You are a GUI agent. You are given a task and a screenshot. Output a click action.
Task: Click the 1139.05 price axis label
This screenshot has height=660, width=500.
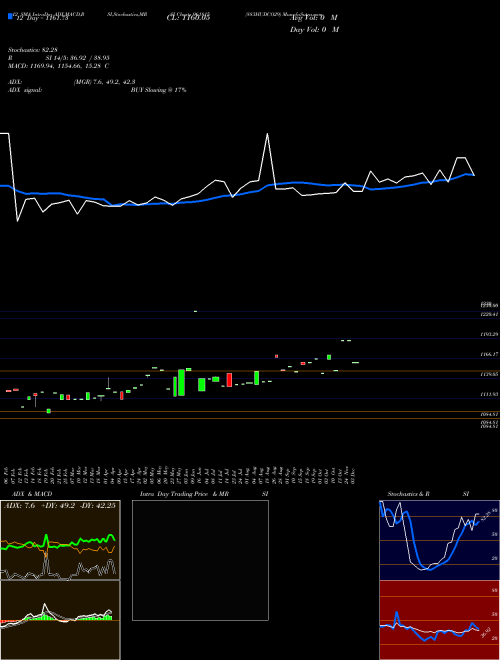coord(489,374)
